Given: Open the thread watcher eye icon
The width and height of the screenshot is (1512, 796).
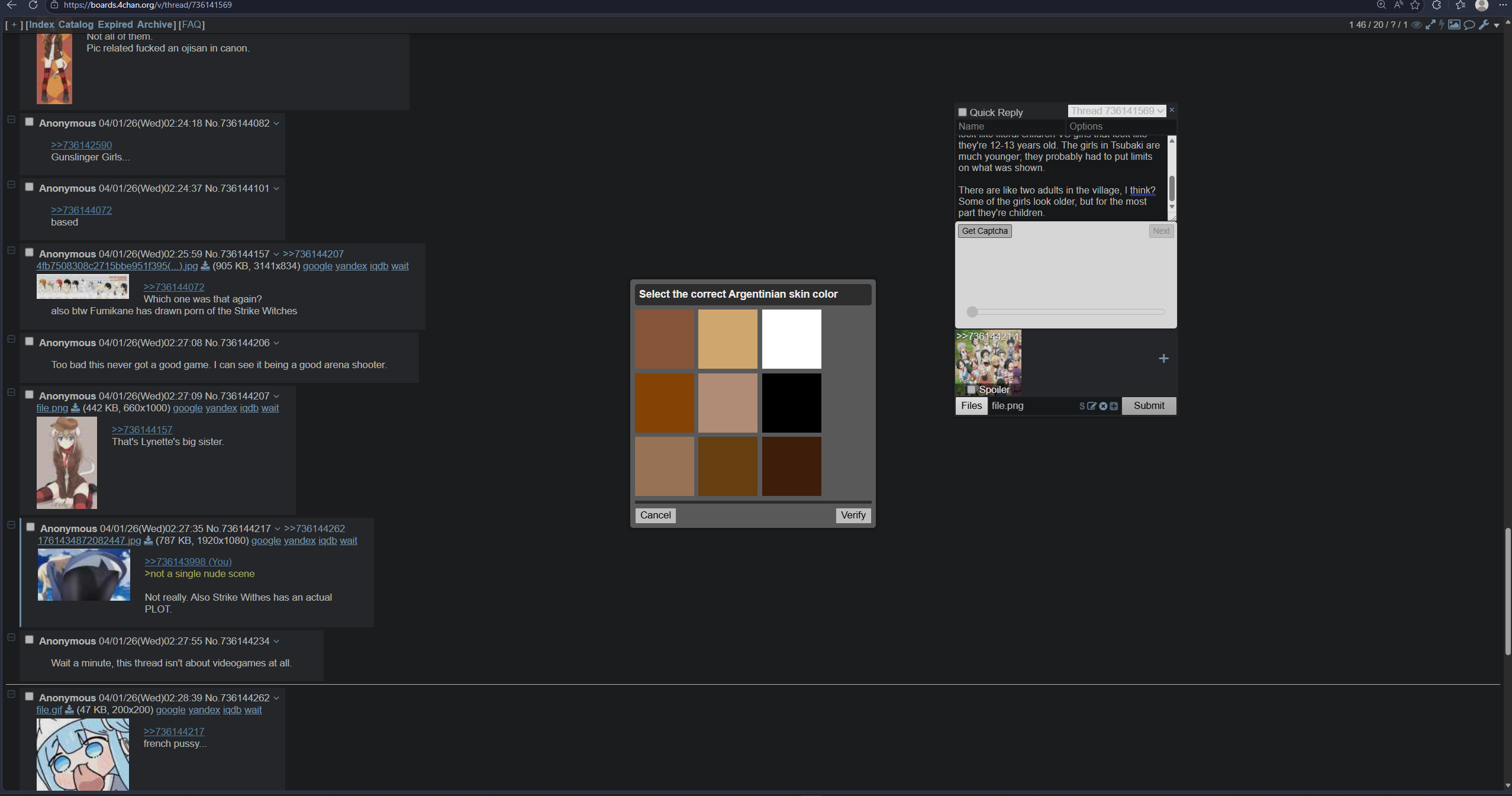Looking at the screenshot, I should pyautogui.click(x=1416, y=25).
